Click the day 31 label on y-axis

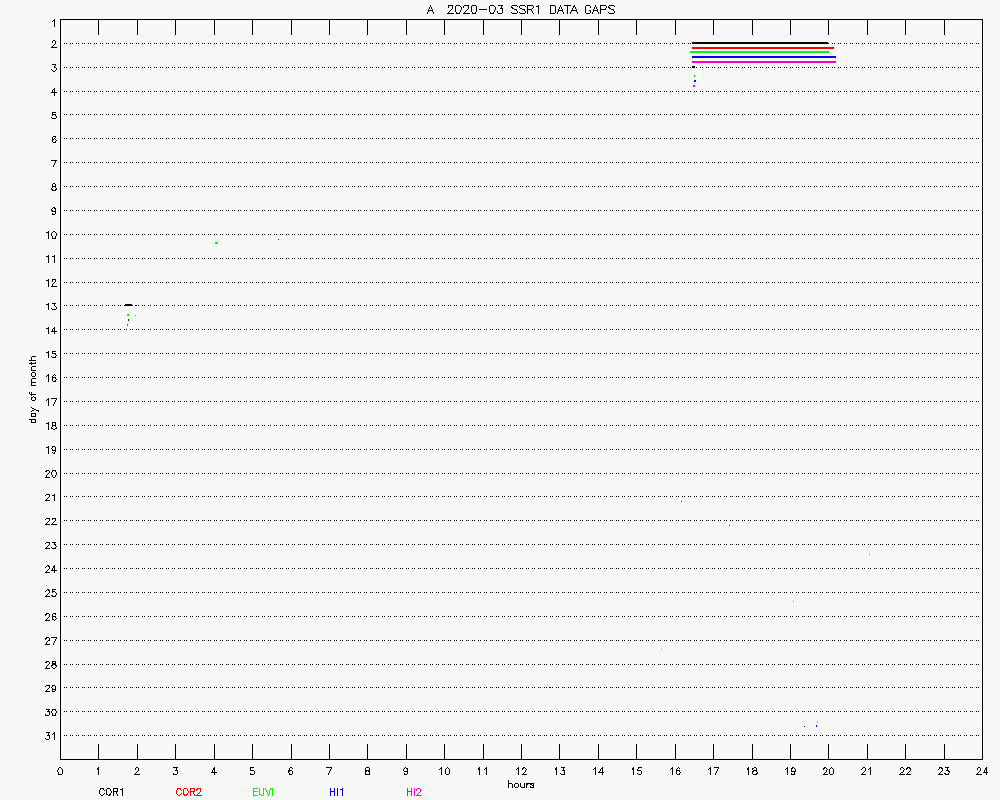(x=48, y=736)
